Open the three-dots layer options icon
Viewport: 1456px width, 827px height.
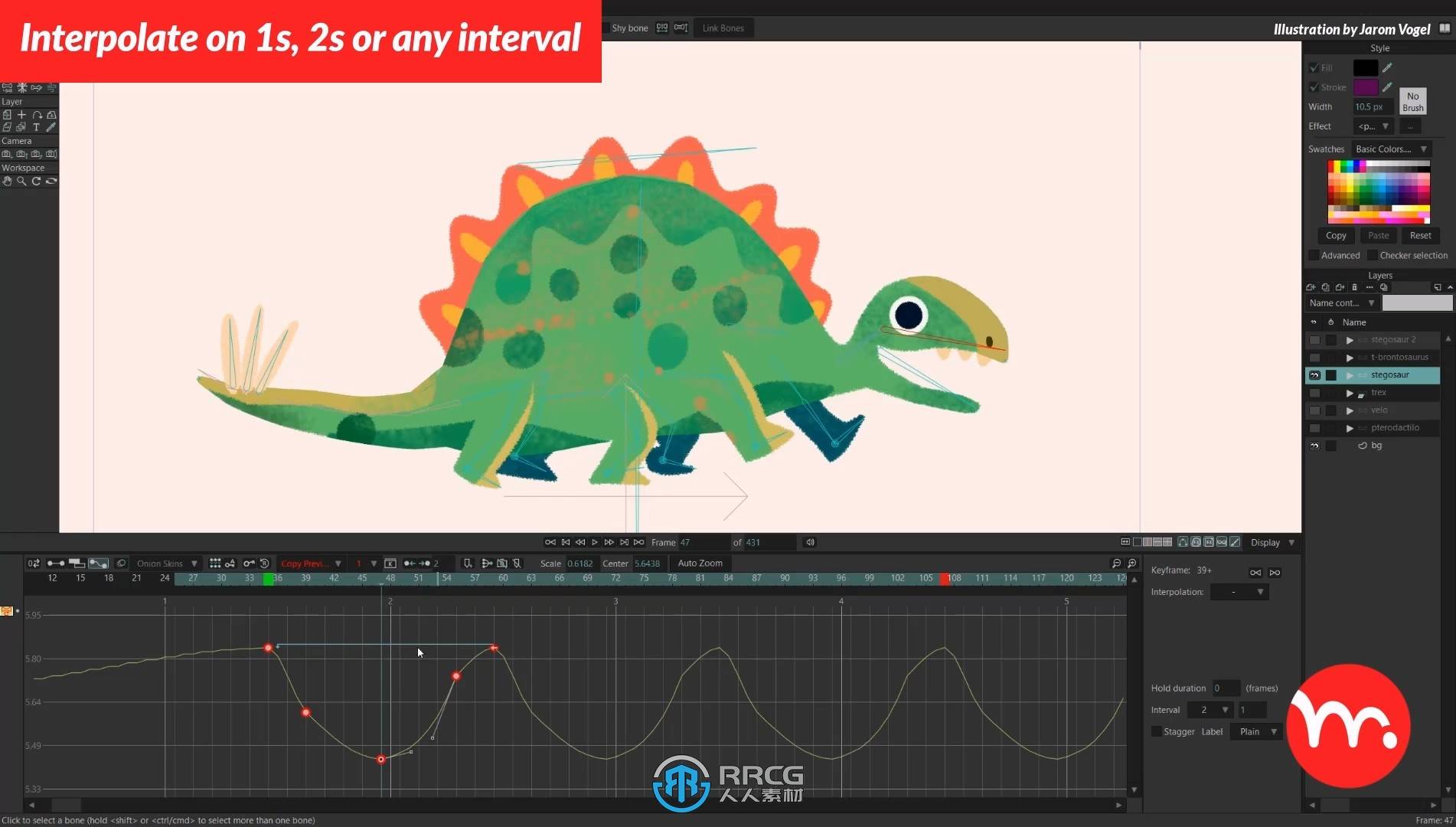coord(1369,287)
